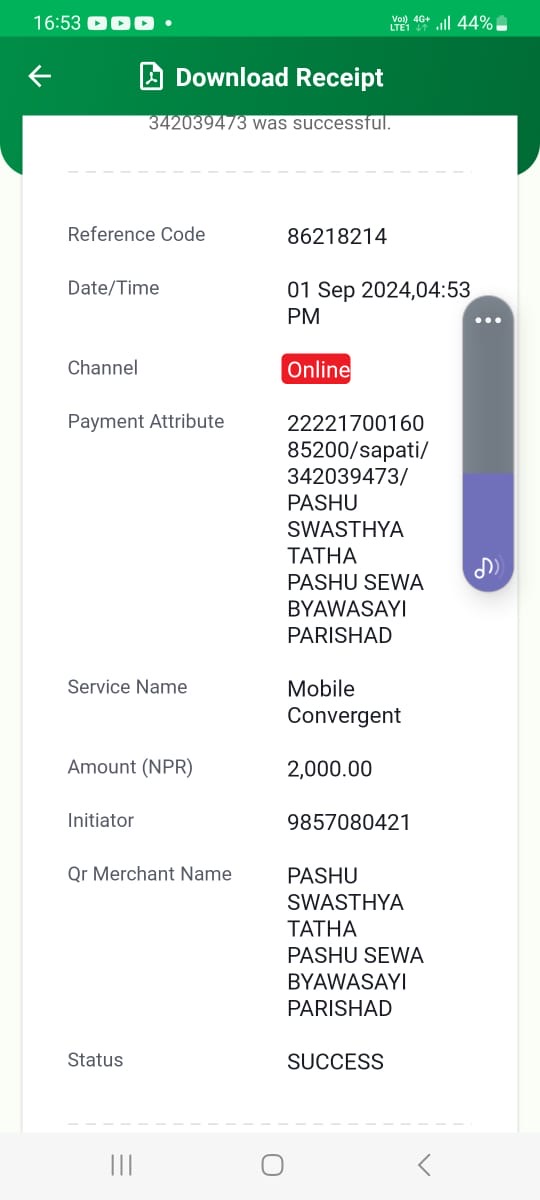Tap the sound note icon on floating panel
Image resolution: width=540 pixels, height=1200 pixels.
pyautogui.click(x=488, y=567)
